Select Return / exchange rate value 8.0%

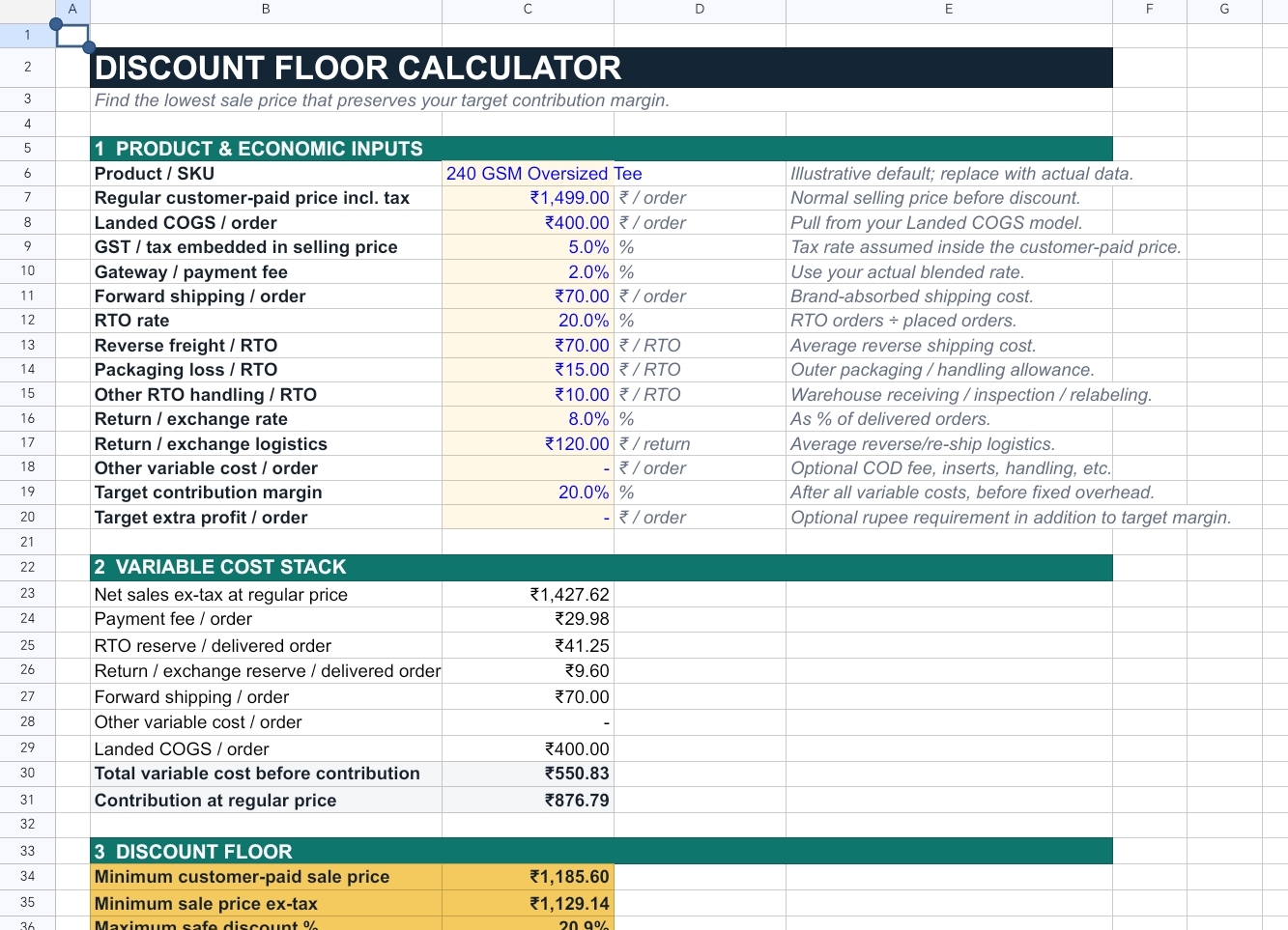[528, 419]
